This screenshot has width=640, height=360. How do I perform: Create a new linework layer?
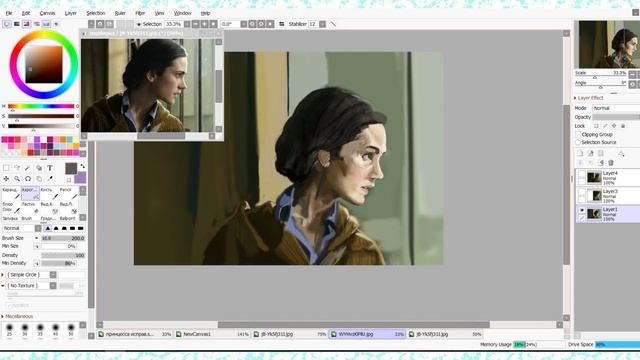coord(591,153)
